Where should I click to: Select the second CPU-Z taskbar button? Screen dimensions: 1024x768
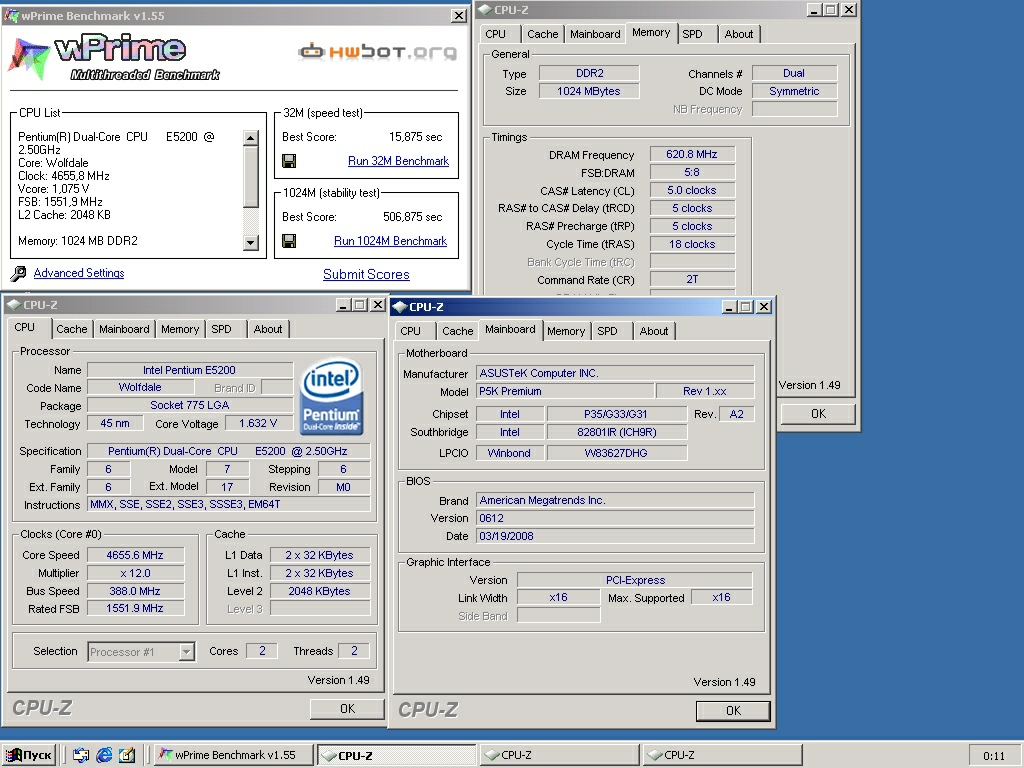(559, 755)
